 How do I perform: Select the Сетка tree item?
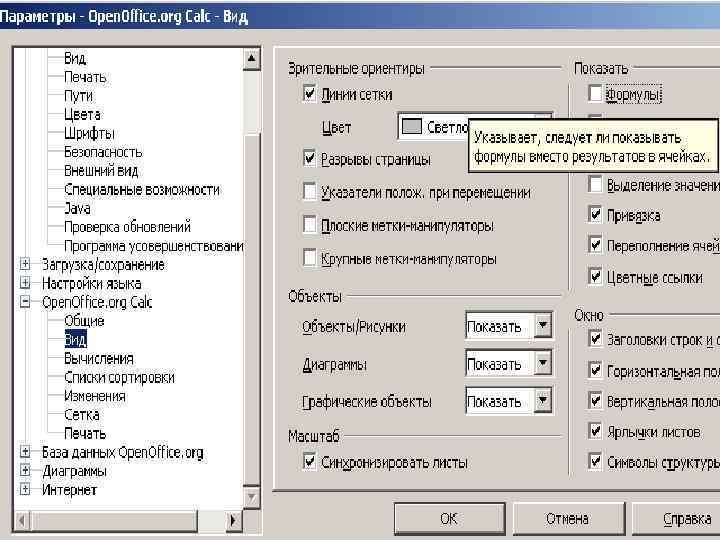point(82,415)
